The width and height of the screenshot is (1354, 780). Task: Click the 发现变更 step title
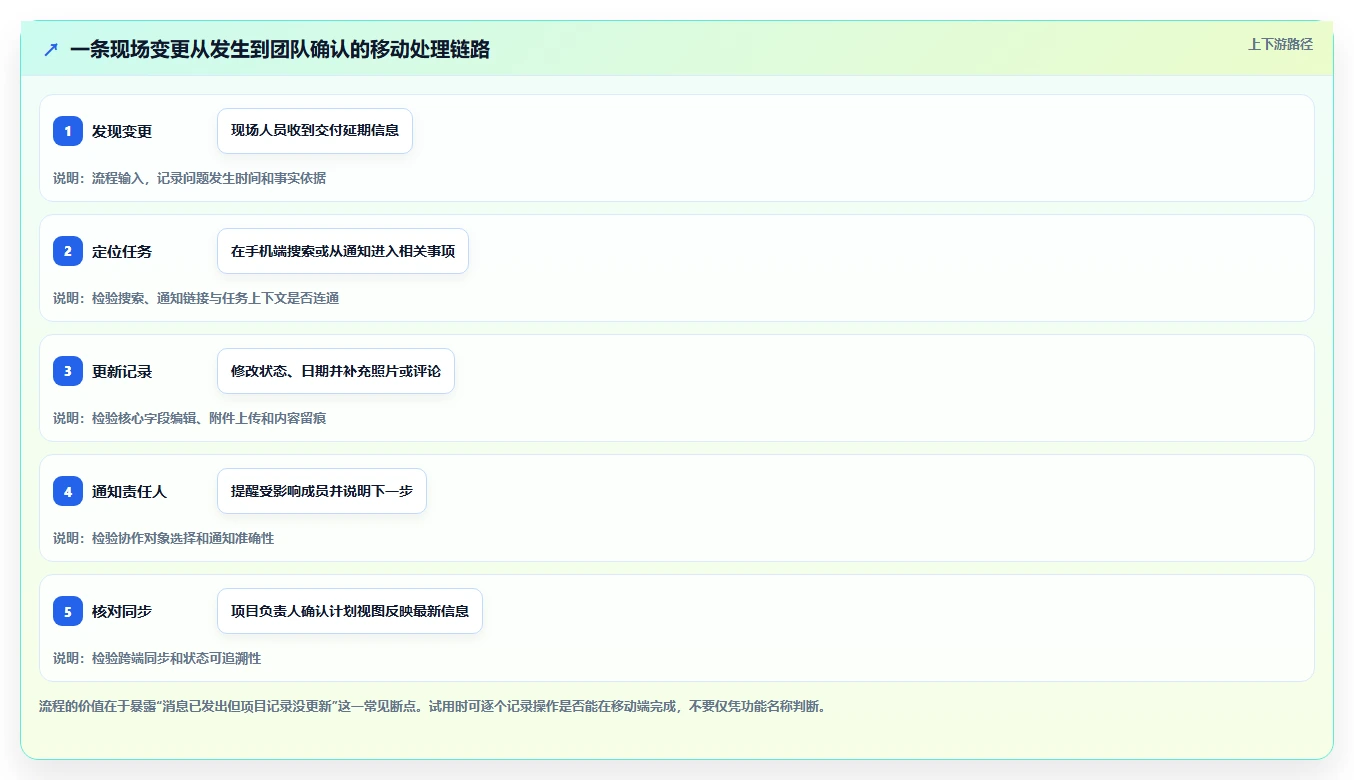coord(122,131)
